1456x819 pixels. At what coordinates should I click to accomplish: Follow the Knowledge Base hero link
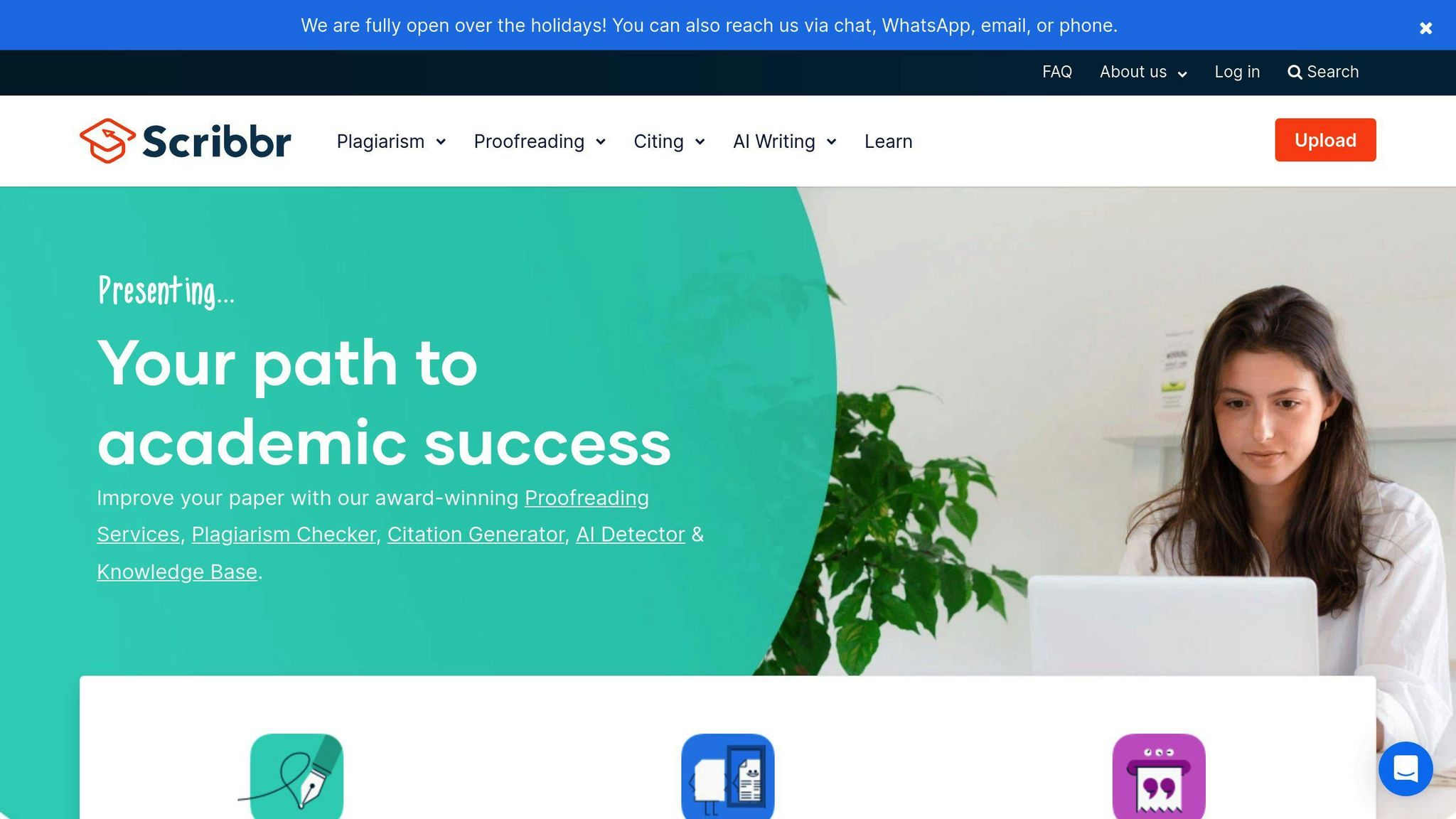(177, 572)
